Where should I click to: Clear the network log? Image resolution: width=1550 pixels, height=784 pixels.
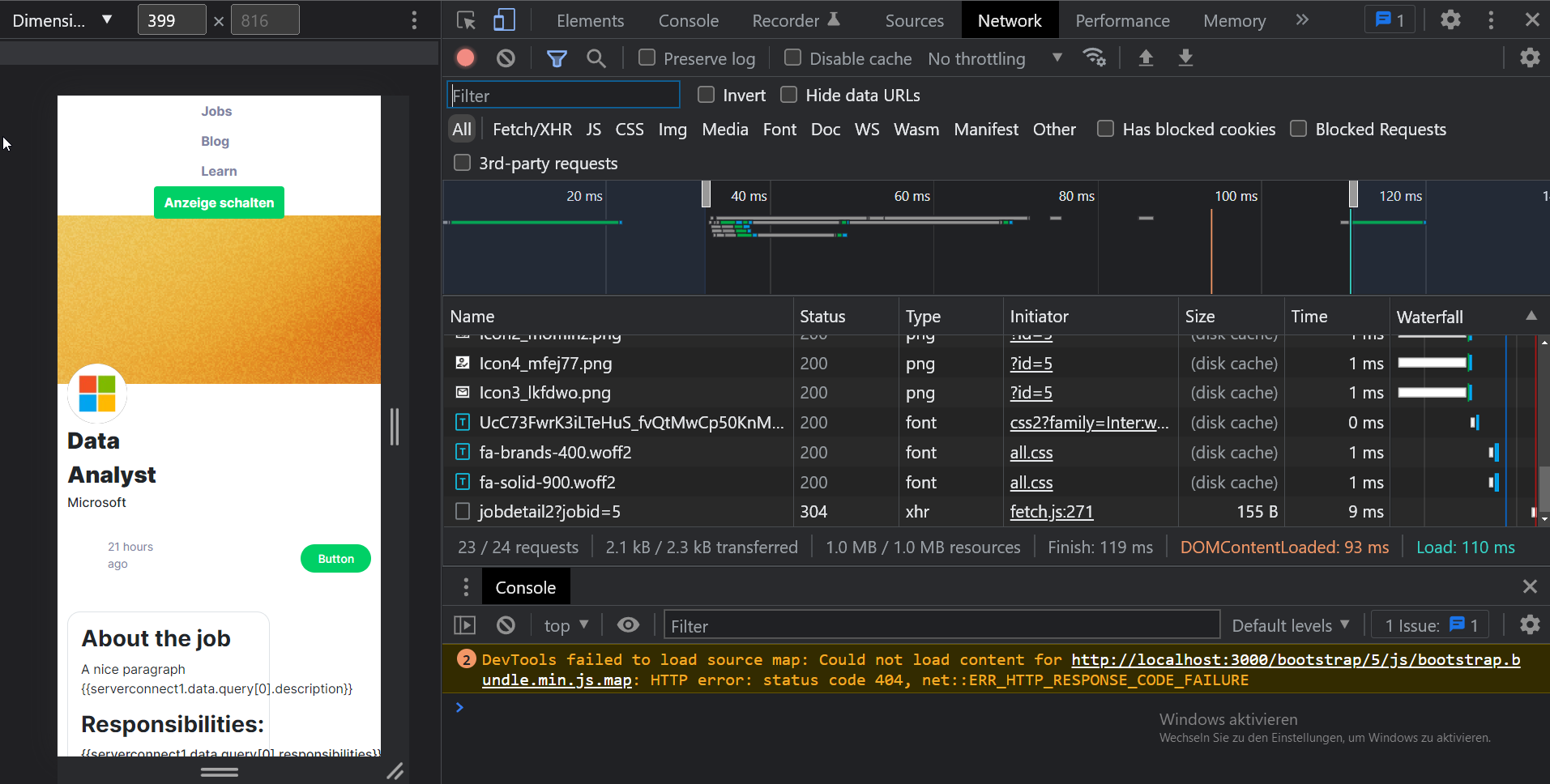(x=506, y=58)
